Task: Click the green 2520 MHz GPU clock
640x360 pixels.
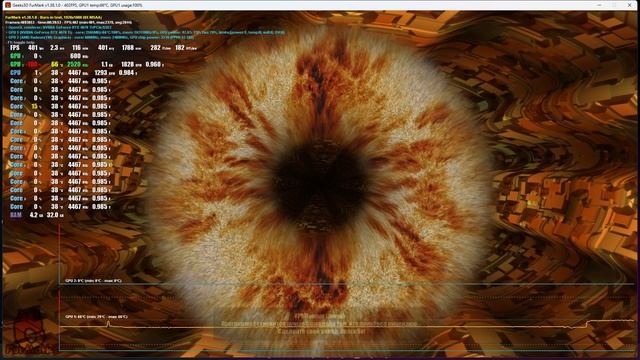Action: point(74,64)
